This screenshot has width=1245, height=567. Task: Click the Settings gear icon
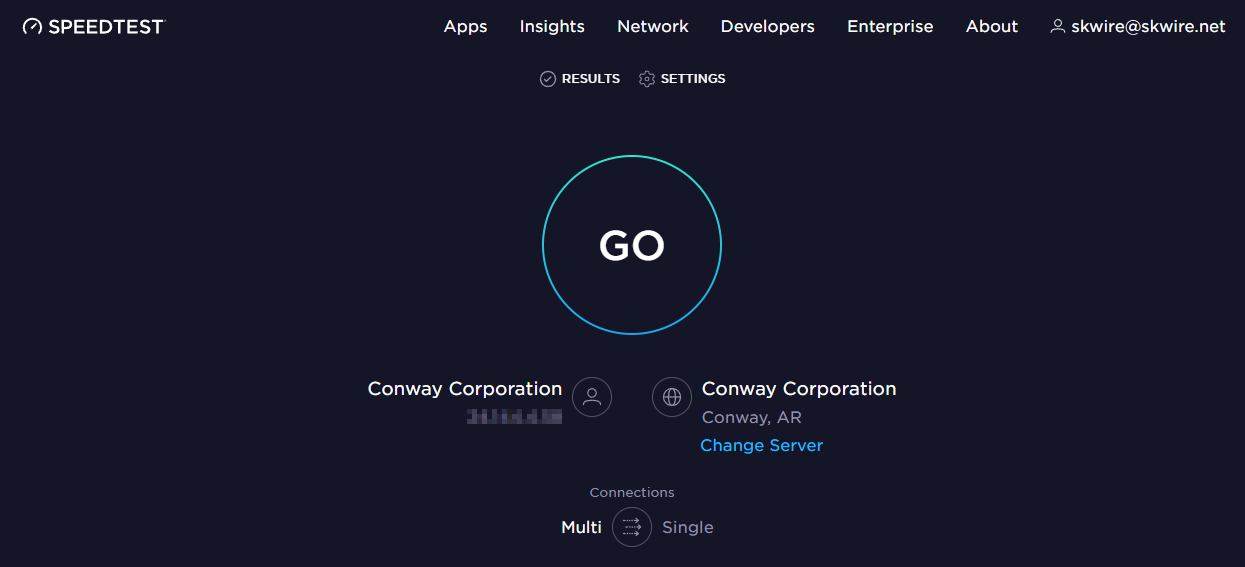pos(647,79)
